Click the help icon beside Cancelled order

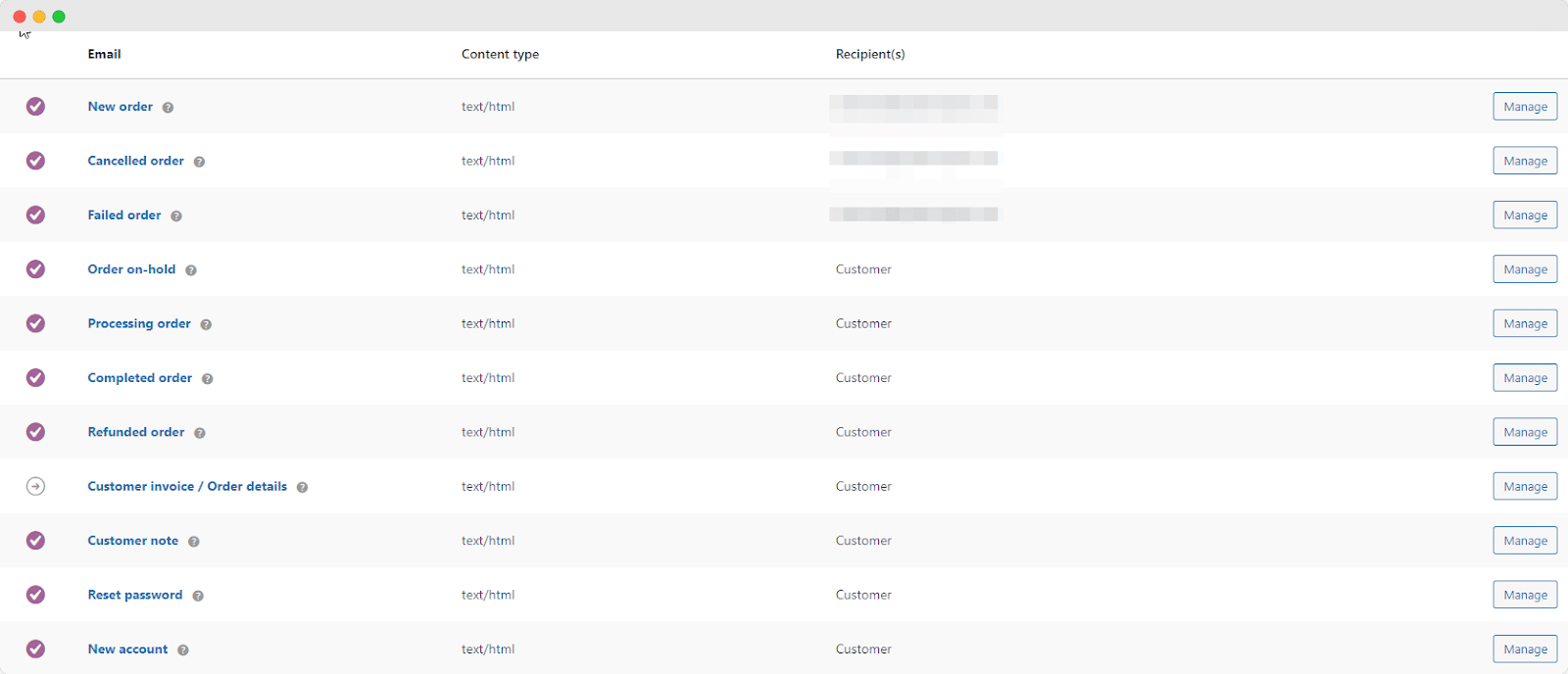tap(199, 162)
